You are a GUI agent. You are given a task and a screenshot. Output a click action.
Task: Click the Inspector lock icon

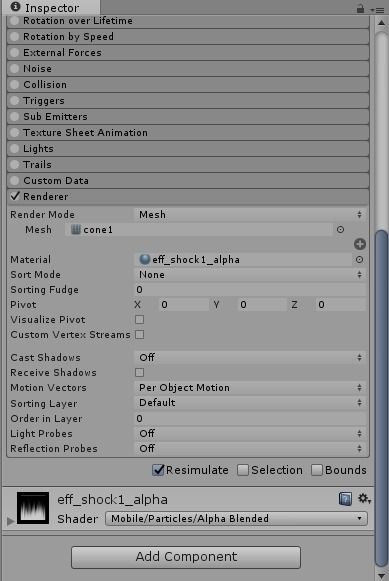(x=360, y=9)
